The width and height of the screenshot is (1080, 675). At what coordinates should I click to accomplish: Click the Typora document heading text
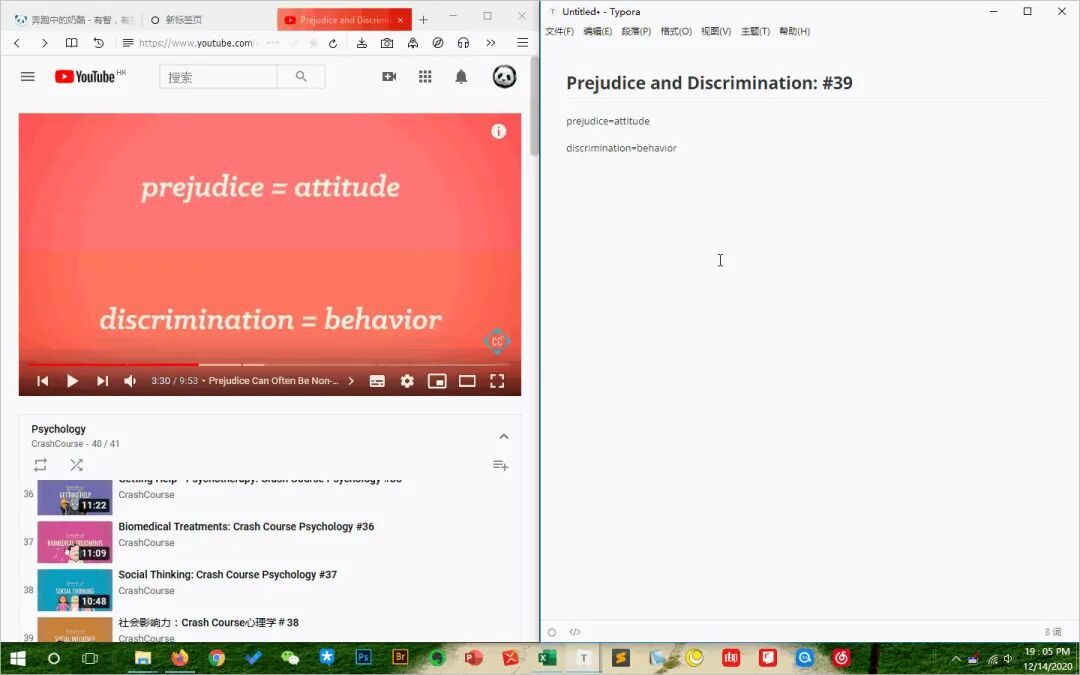(x=709, y=83)
